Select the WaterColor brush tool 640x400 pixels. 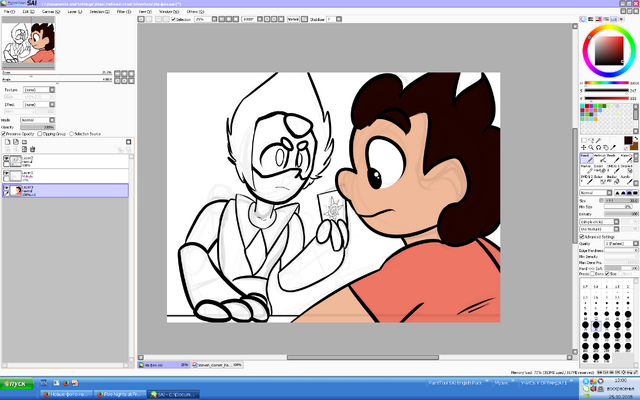pyautogui.click(x=625, y=158)
